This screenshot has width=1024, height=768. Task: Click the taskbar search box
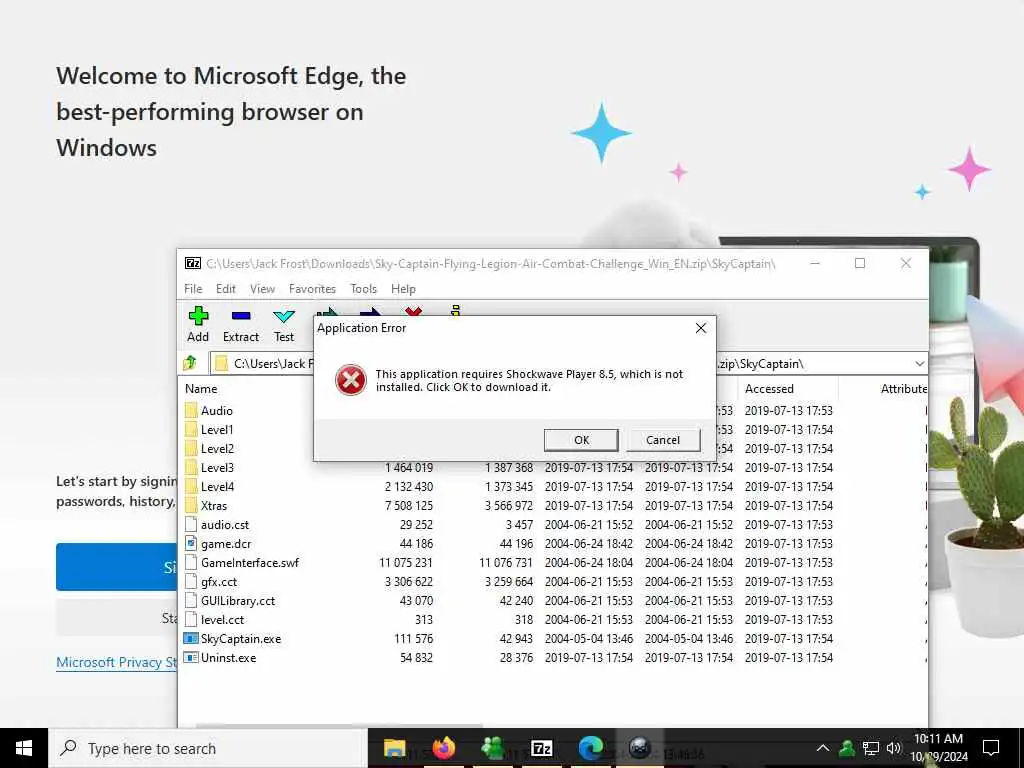pos(208,748)
